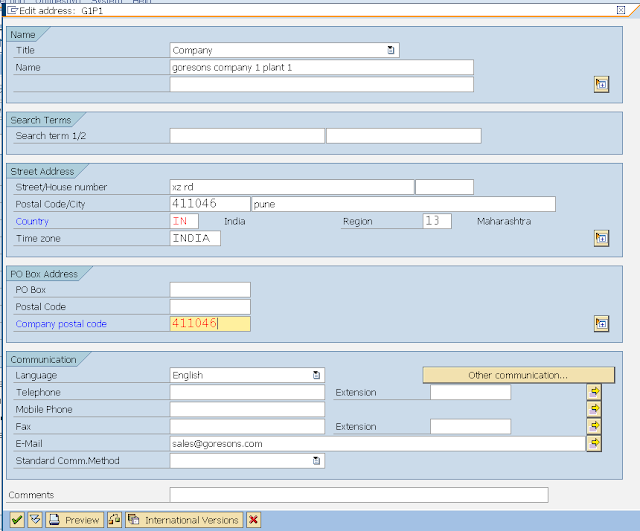Click the second empty Name line field
The height and width of the screenshot is (531, 640).
322,84
